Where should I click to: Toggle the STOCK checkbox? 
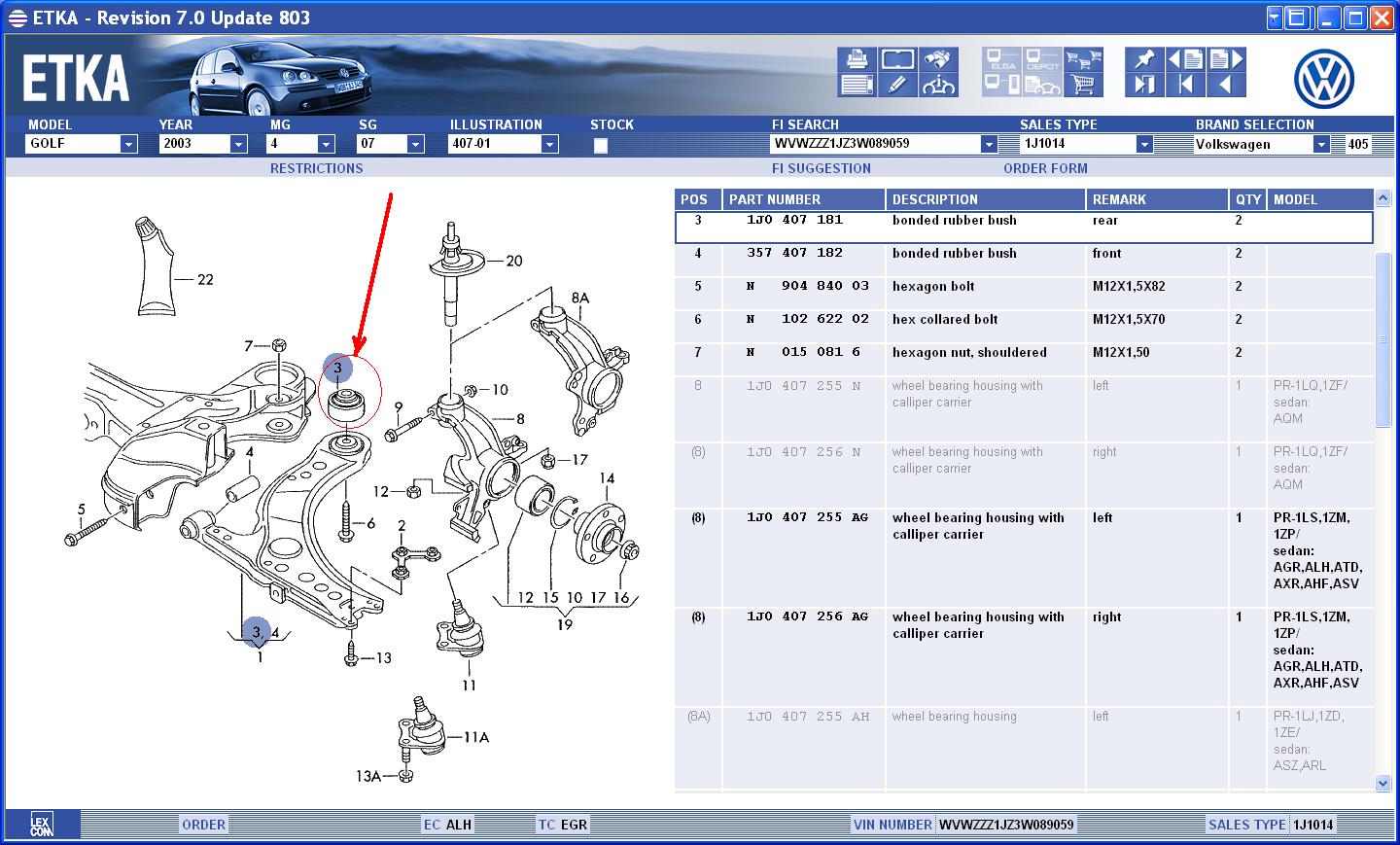click(x=601, y=145)
